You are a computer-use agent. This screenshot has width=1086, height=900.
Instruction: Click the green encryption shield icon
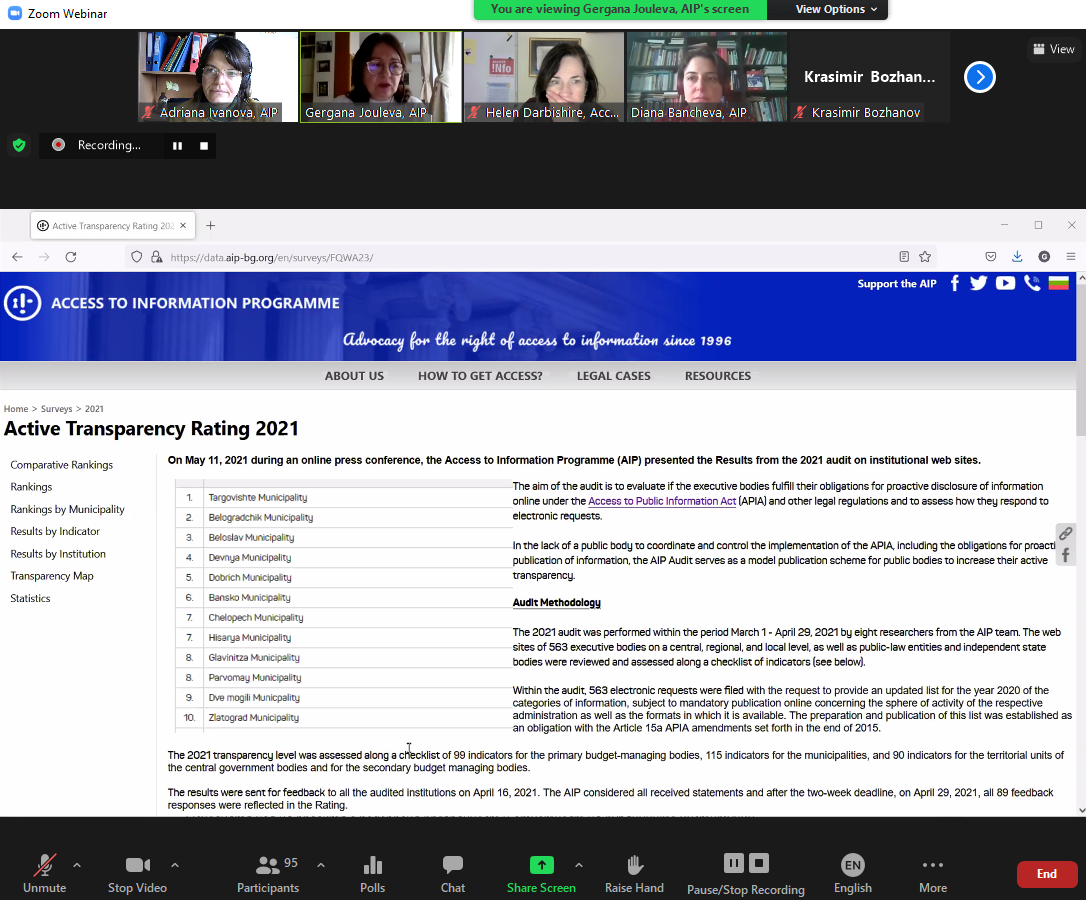19,145
